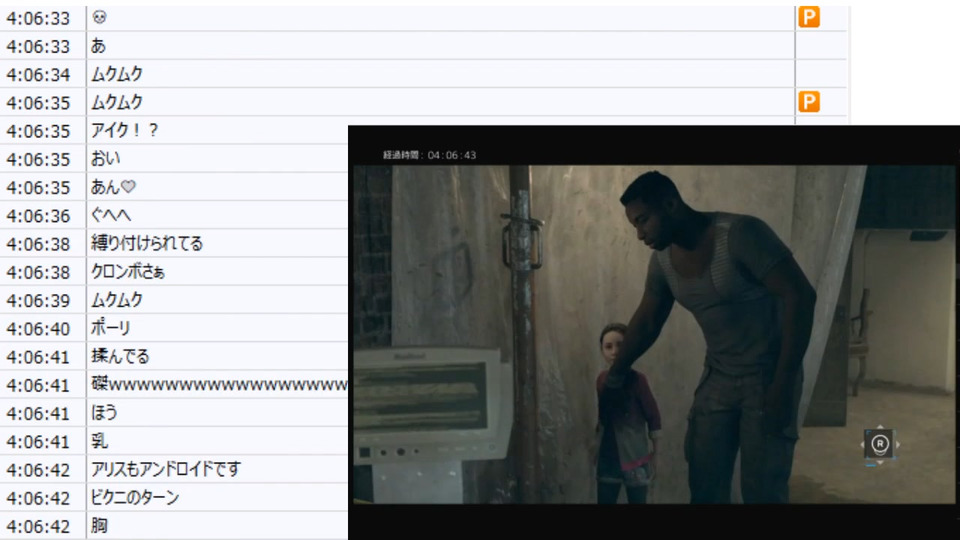The height and width of the screenshot is (540, 960).
Task: Select the comment 'クロンボさぁ'
Action: tap(128, 272)
